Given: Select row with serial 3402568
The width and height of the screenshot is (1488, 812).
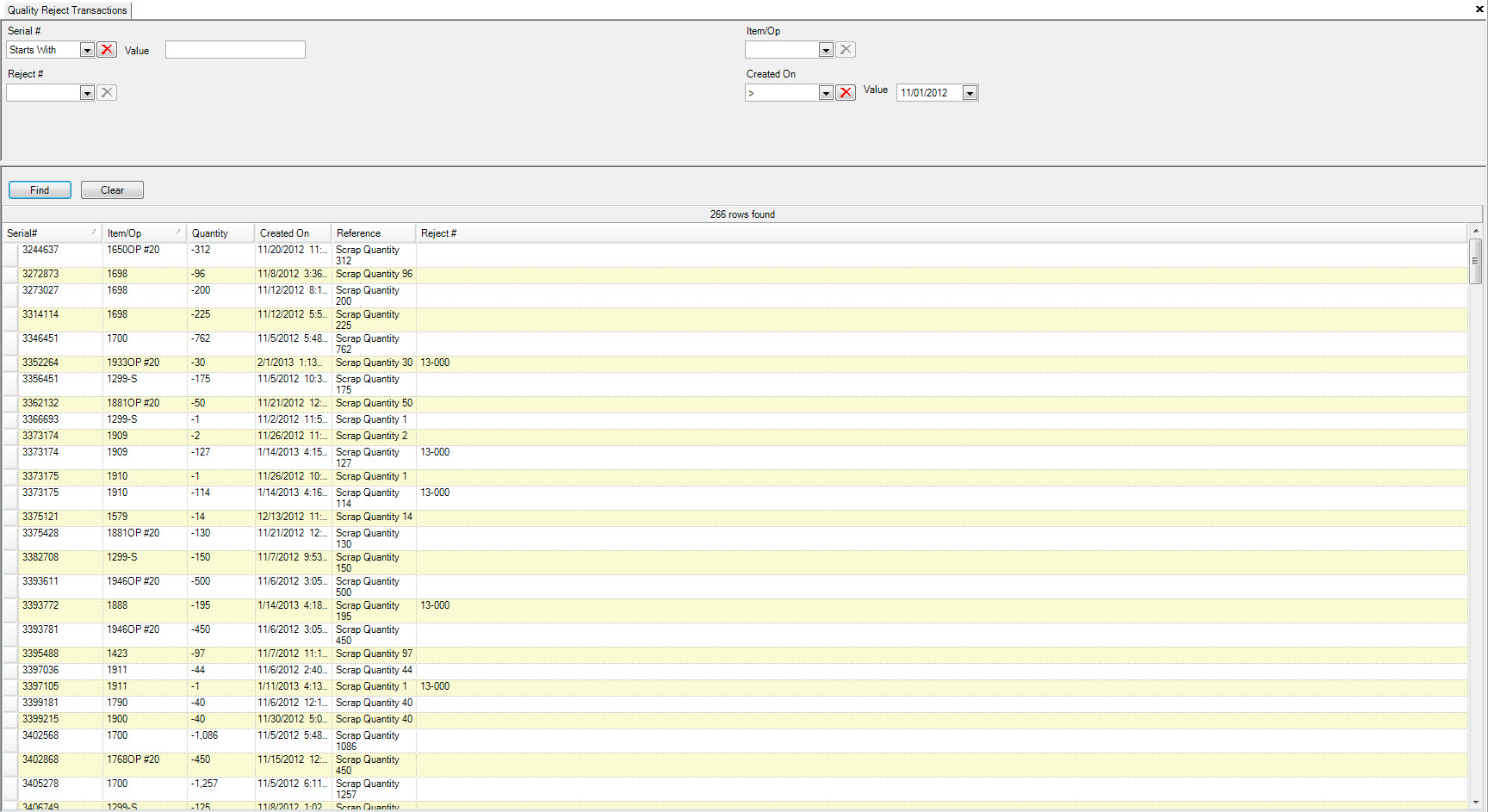Looking at the screenshot, I should (x=735, y=741).
